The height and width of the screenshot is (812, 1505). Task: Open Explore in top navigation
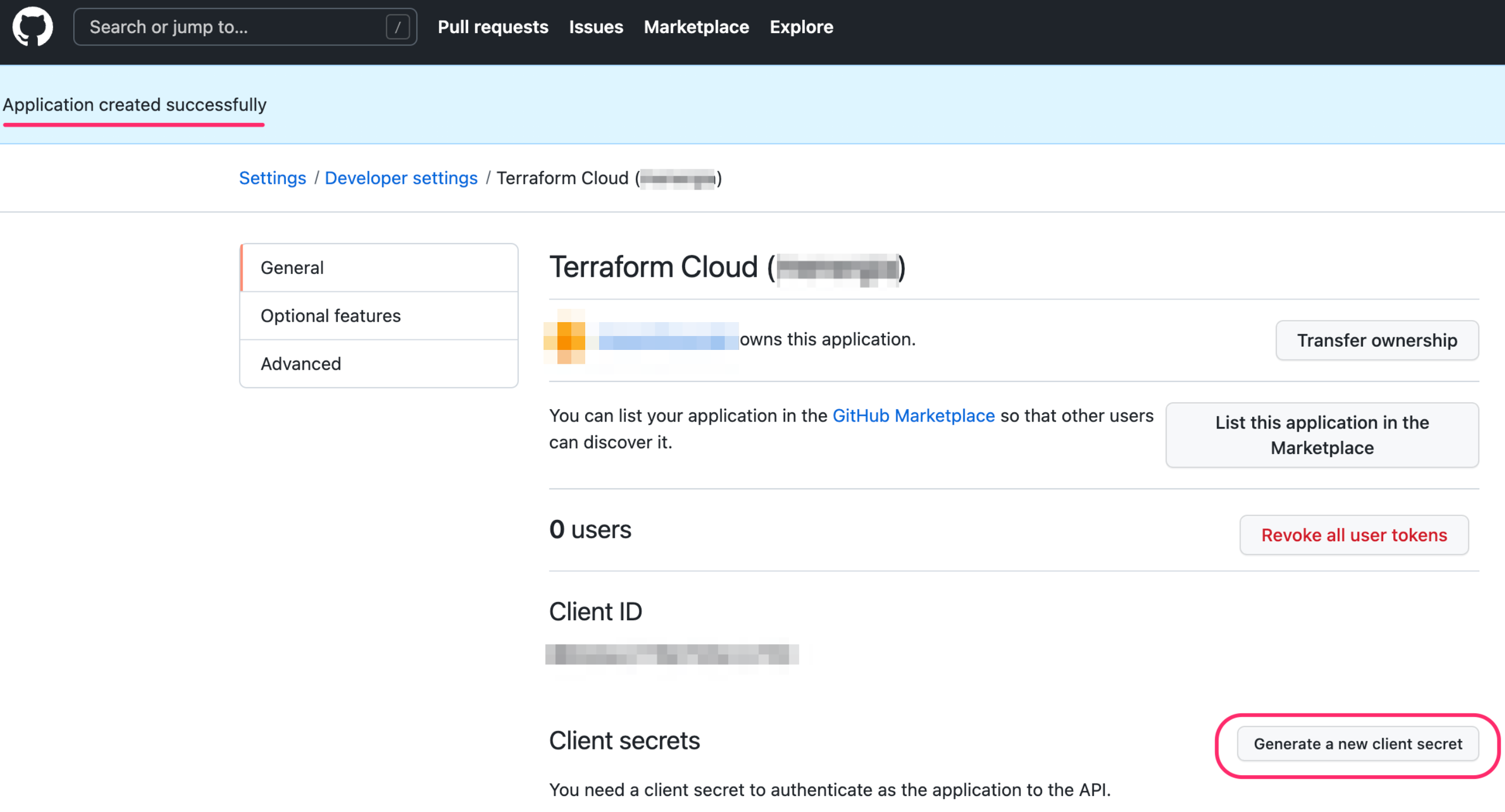pos(801,27)
